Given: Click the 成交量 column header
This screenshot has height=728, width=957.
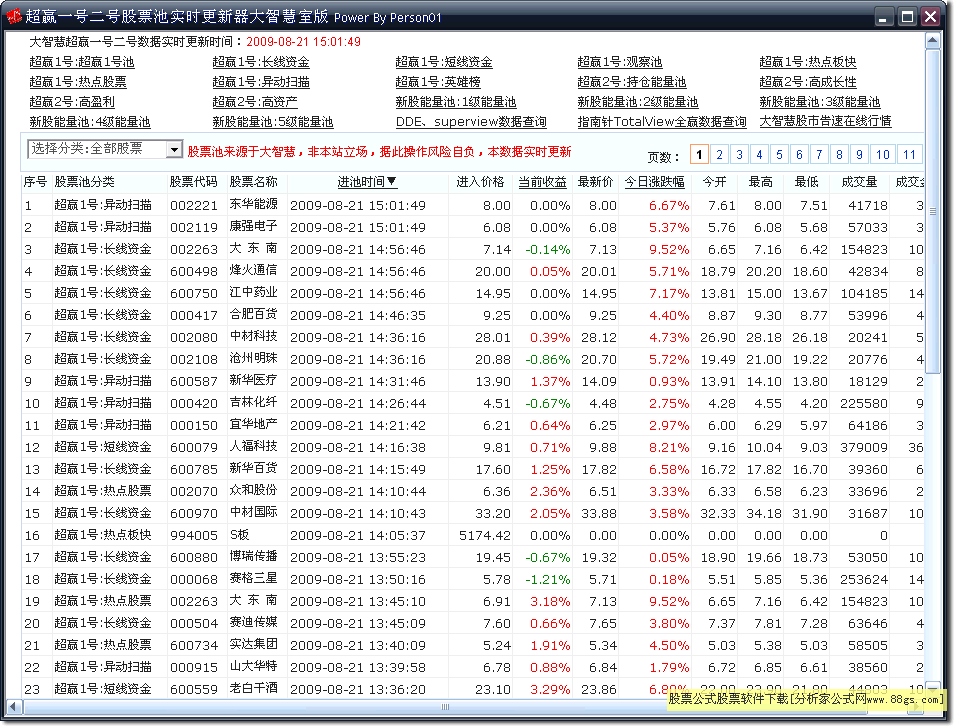Looking at the screenshot, I should click(x=859, y=182).
